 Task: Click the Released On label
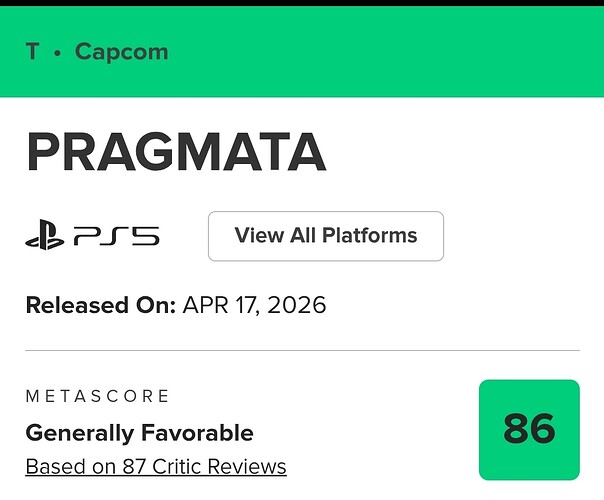tap(101, 305)
